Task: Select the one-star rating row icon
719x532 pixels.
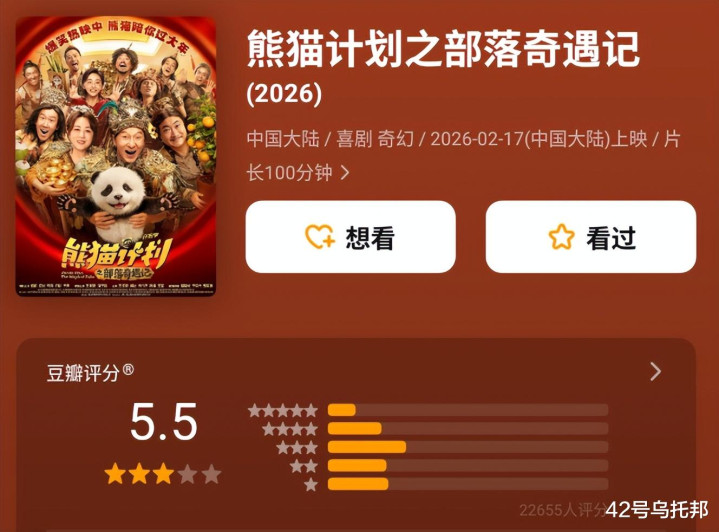Action: point(311,484)
